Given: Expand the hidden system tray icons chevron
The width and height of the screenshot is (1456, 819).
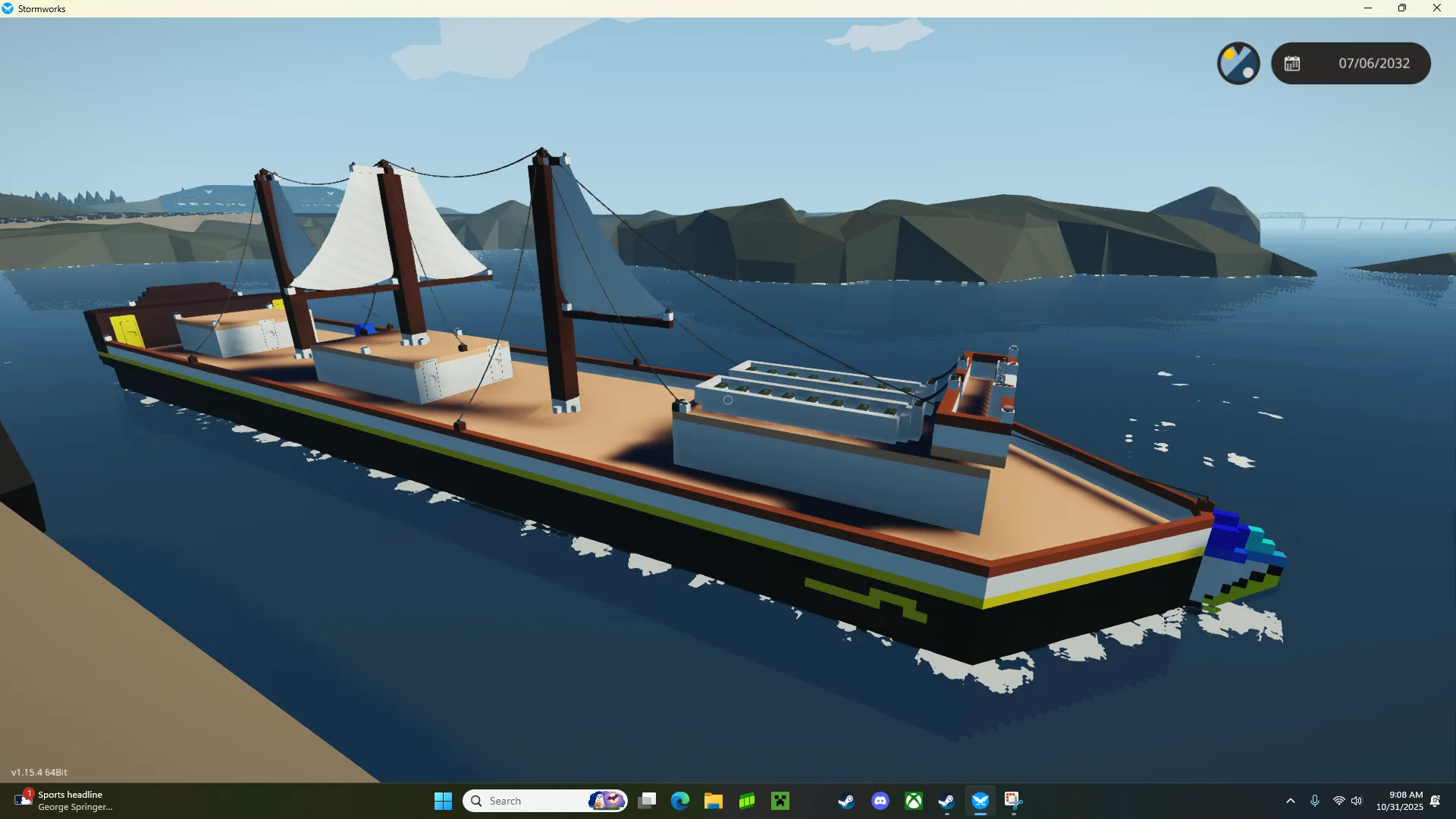Looking at the screenshot, I should [1290, 801].
